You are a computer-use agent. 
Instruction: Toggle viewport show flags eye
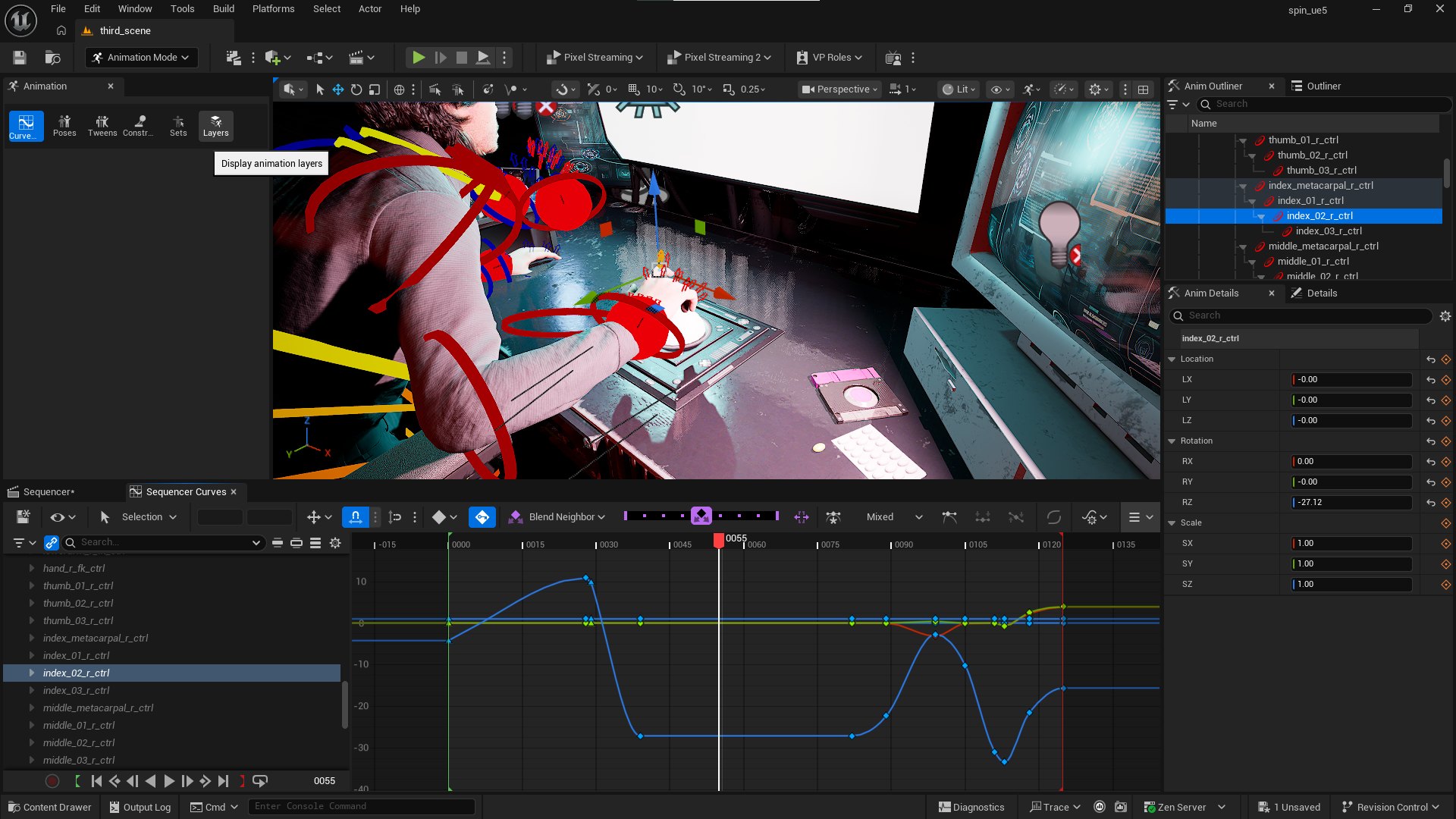point(1000,89)
